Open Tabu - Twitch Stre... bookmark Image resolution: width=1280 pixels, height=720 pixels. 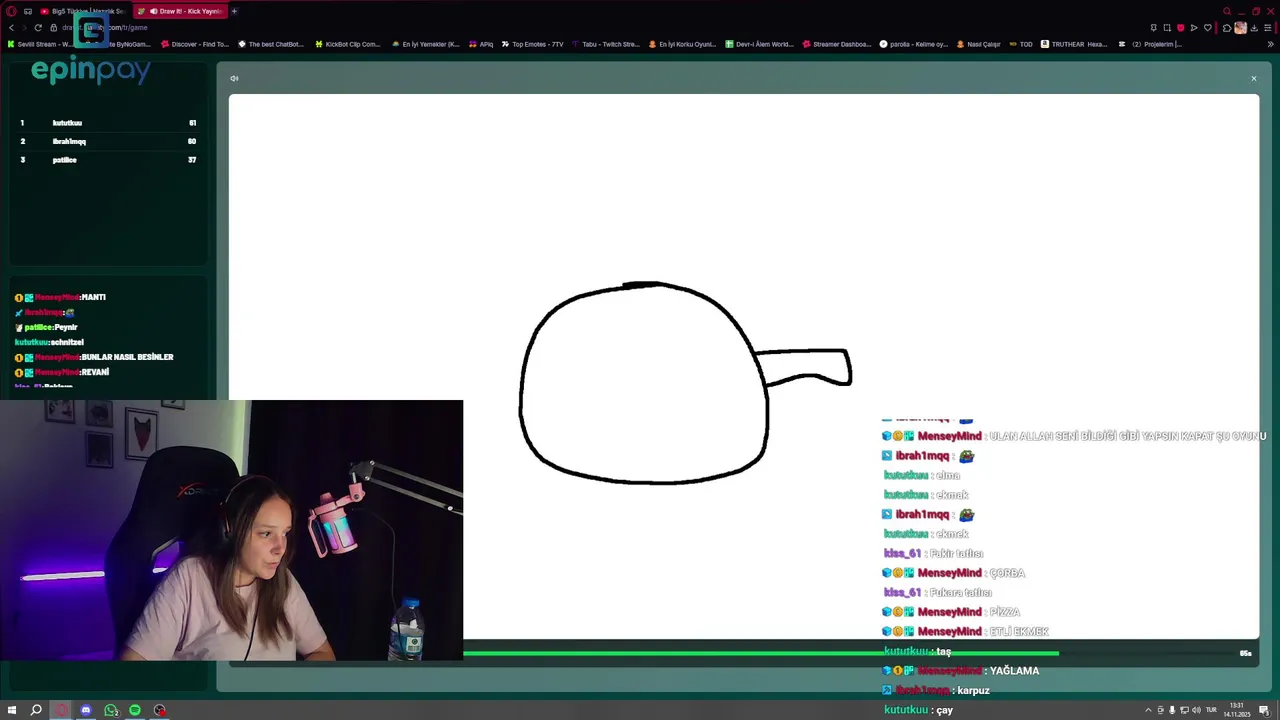tap(605, 44)
